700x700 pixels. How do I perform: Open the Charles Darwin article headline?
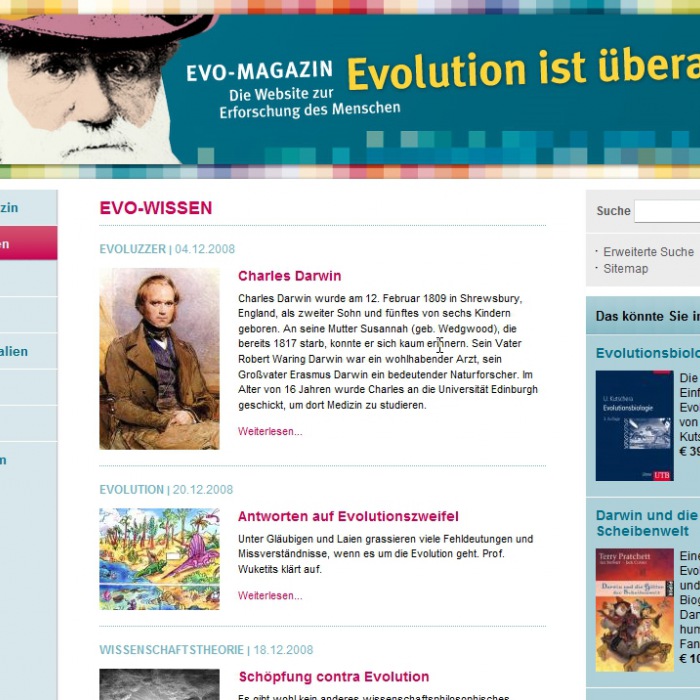point(289,276)
